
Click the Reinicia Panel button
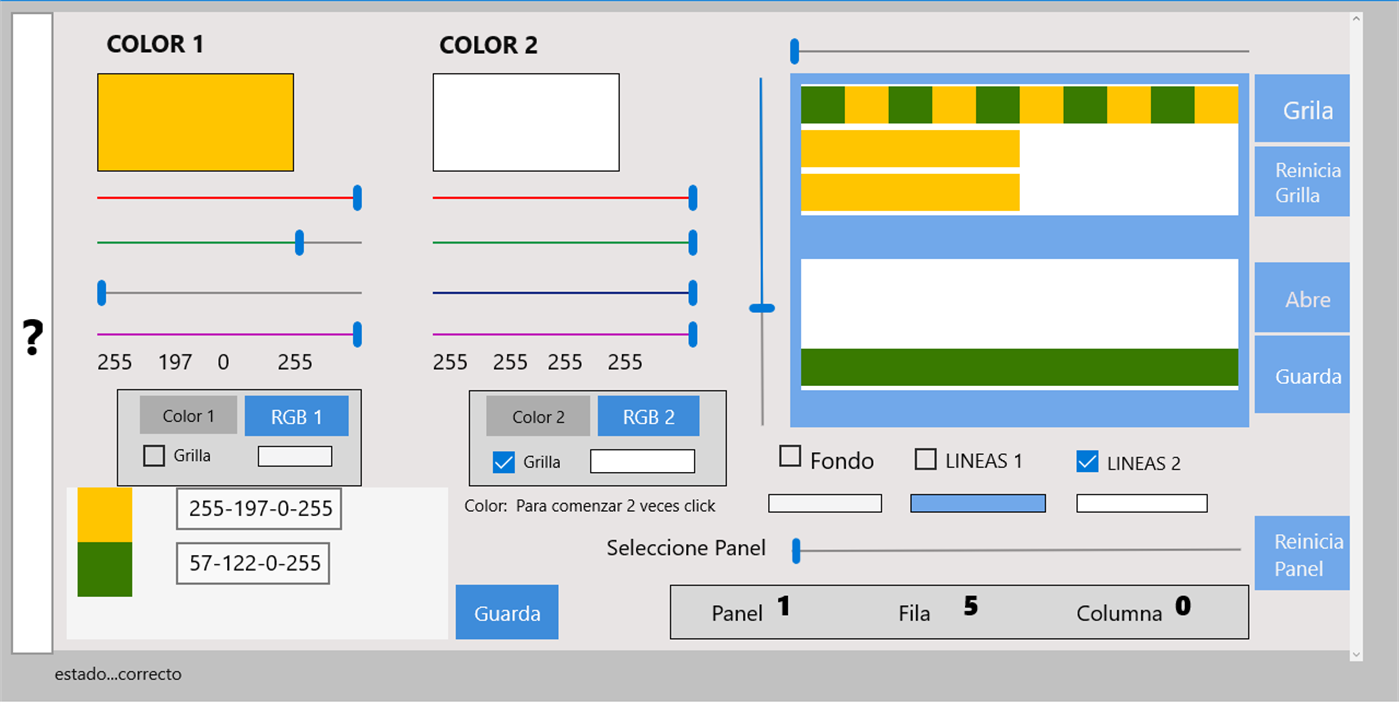point(1301,553)
